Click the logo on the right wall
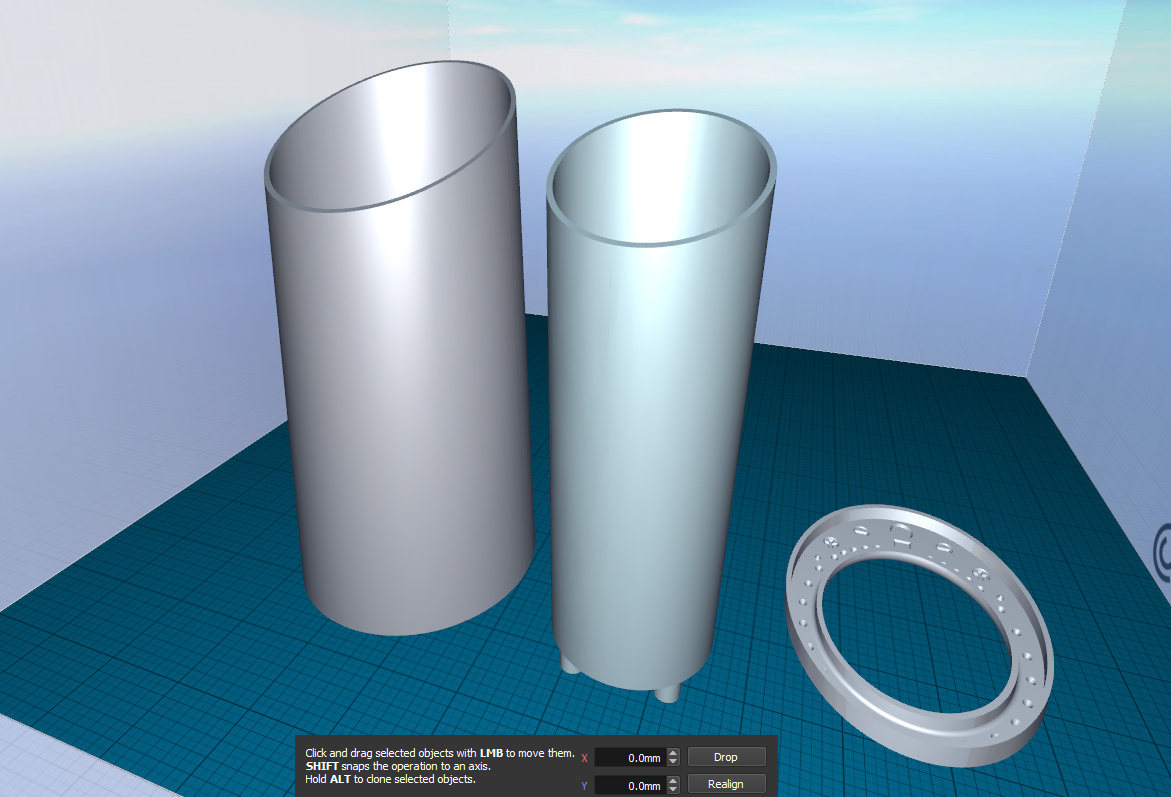The width and height of the screenshot is (1171, 797). coord(1161,548)
